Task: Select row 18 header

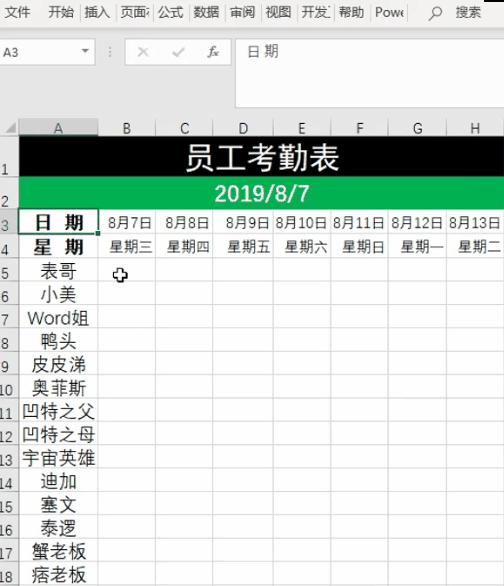Action: click(9, 574)
